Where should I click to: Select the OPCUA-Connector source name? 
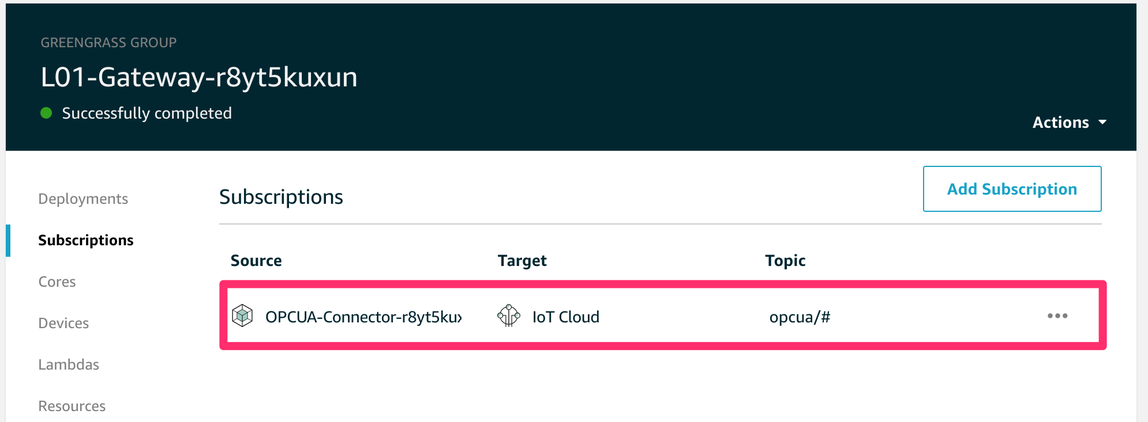pyautogui.click(x=363, y=317)
